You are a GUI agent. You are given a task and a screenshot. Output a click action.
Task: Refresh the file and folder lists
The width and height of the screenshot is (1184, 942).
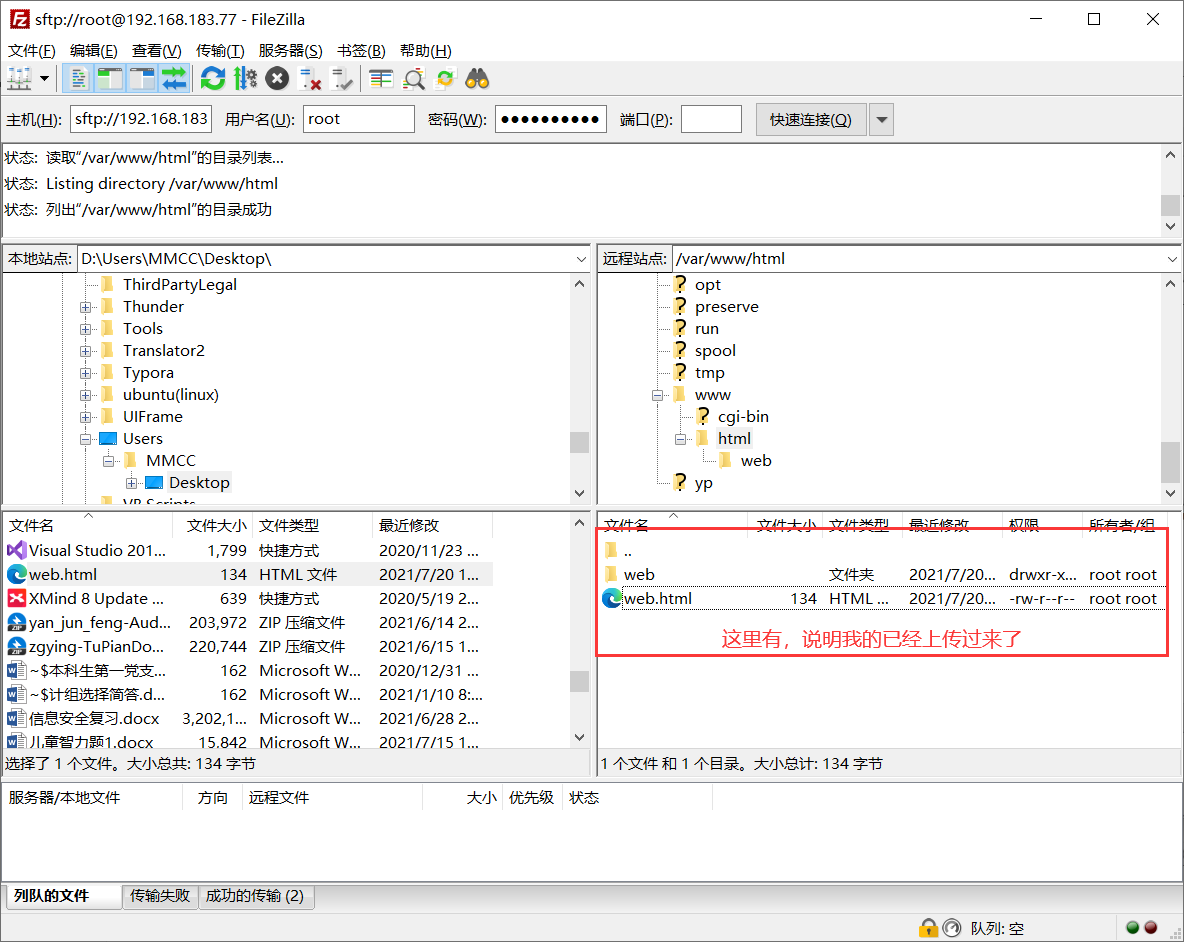click(213, 78)
